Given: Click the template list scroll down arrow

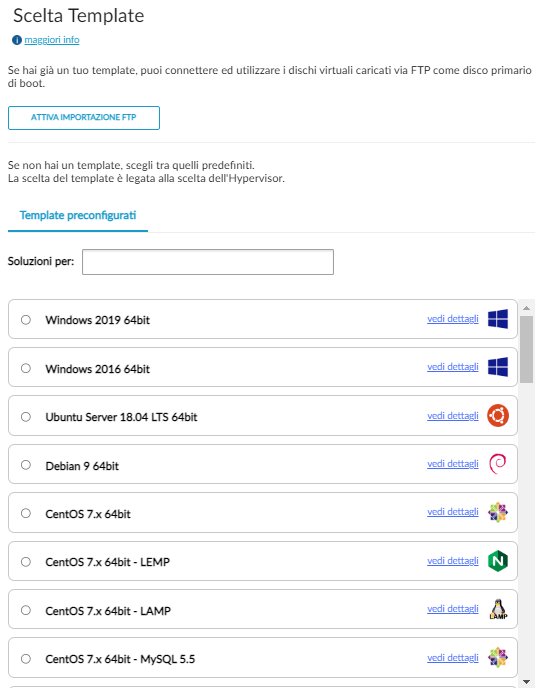Looking at the screenshot, I should pos(526,682).
